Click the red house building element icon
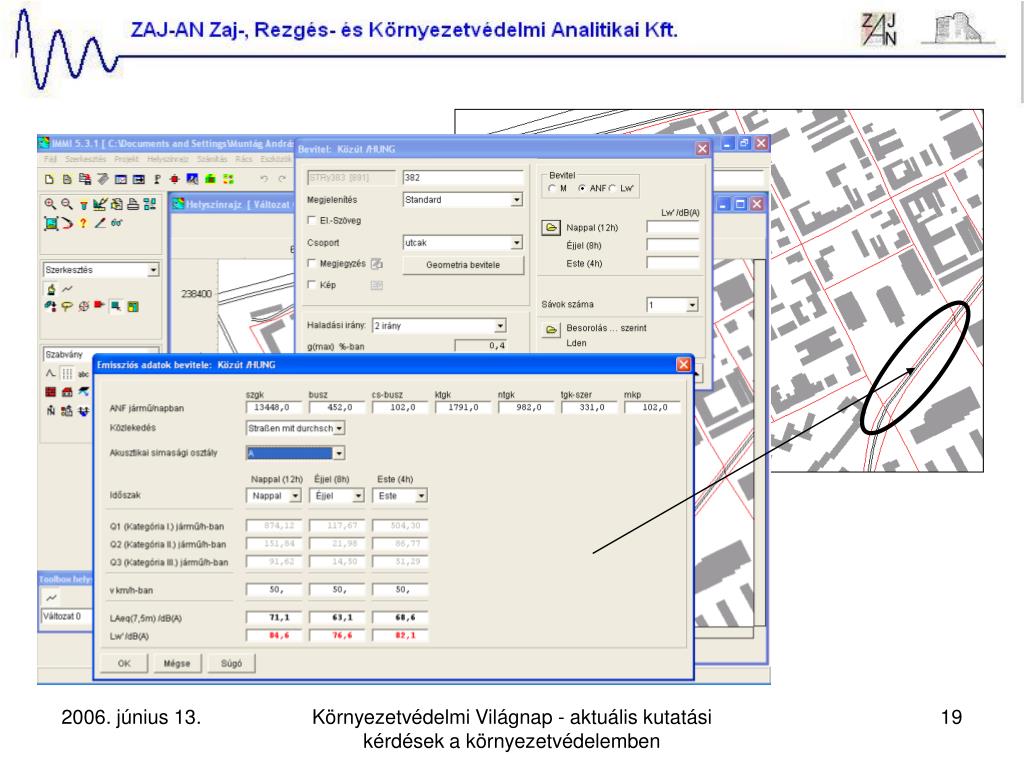This screenshot has width=1024, height=768. 67,392
